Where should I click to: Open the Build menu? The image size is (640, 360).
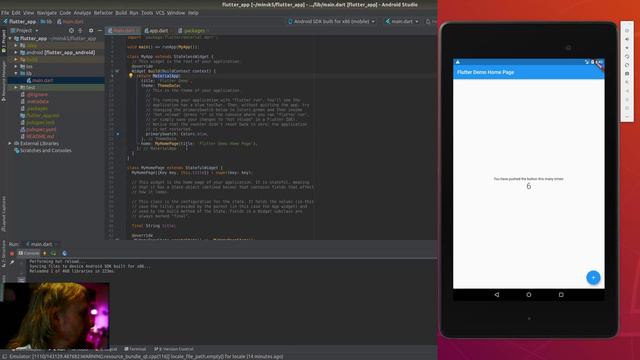tap(121, 13)
